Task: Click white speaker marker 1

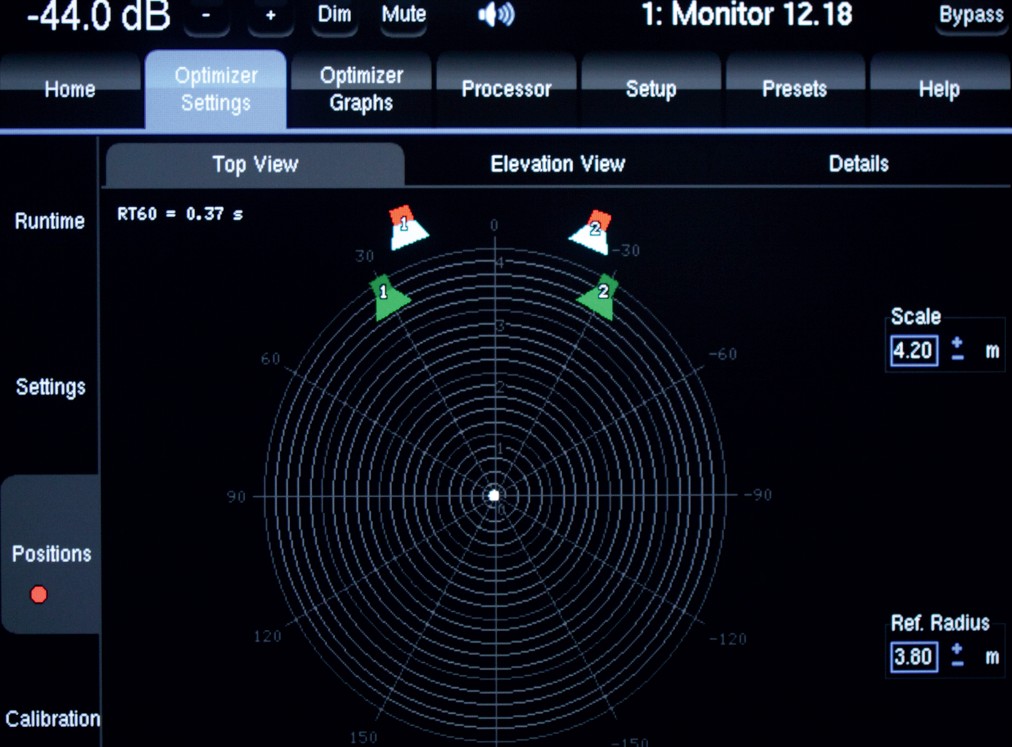Action: (x=407, y=229)
